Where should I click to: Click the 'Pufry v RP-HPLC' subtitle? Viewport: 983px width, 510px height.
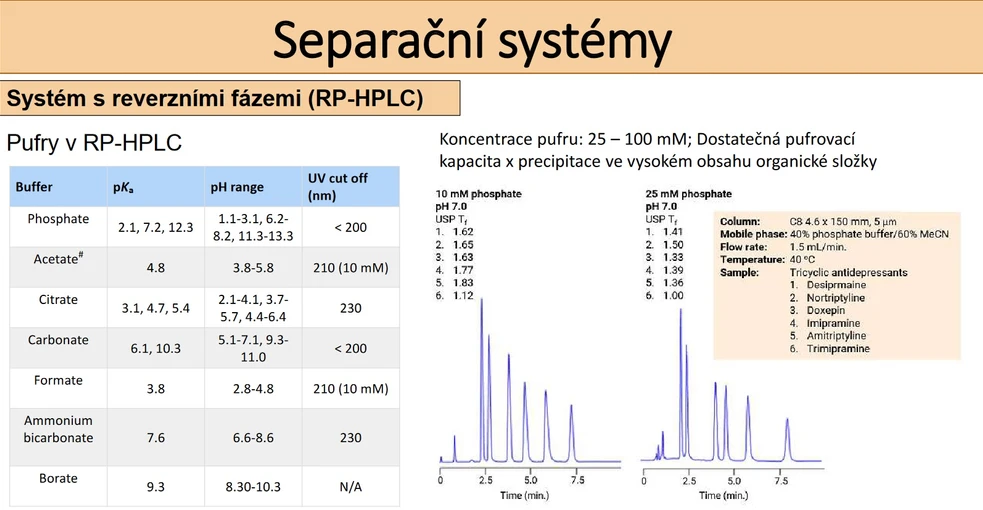94,143
